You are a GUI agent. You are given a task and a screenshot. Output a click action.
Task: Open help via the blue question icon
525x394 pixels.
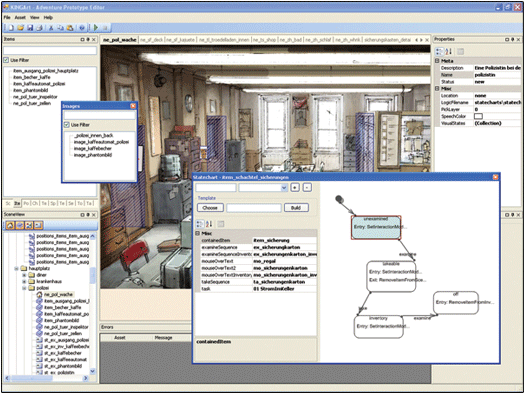pyautogui.click(x=82, y=28)
